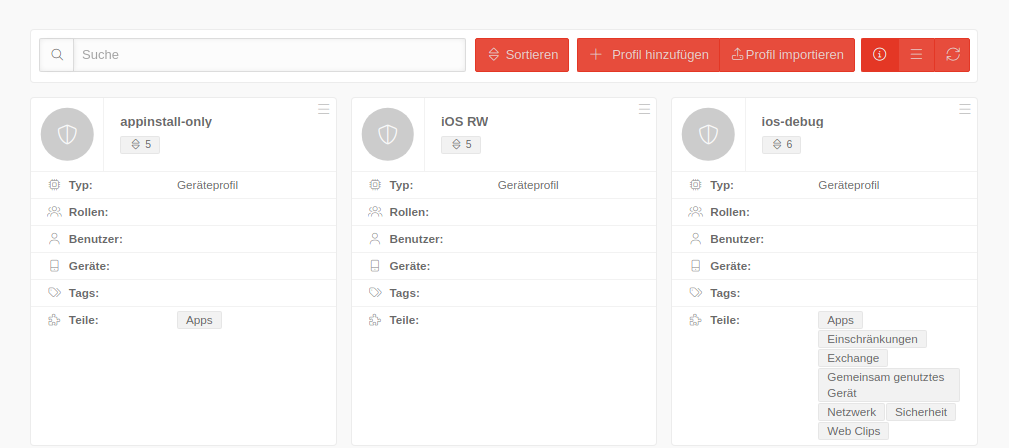Switch to list view layout
This screenshot has width=1009, height=448.
[x=916, y=55]
